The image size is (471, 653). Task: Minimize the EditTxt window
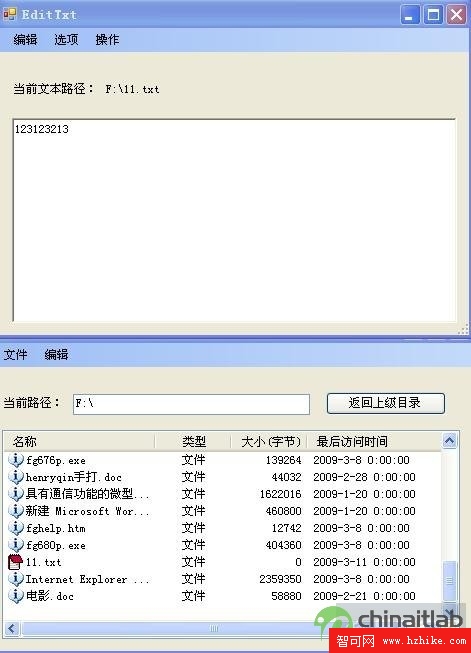click(410, 15)
